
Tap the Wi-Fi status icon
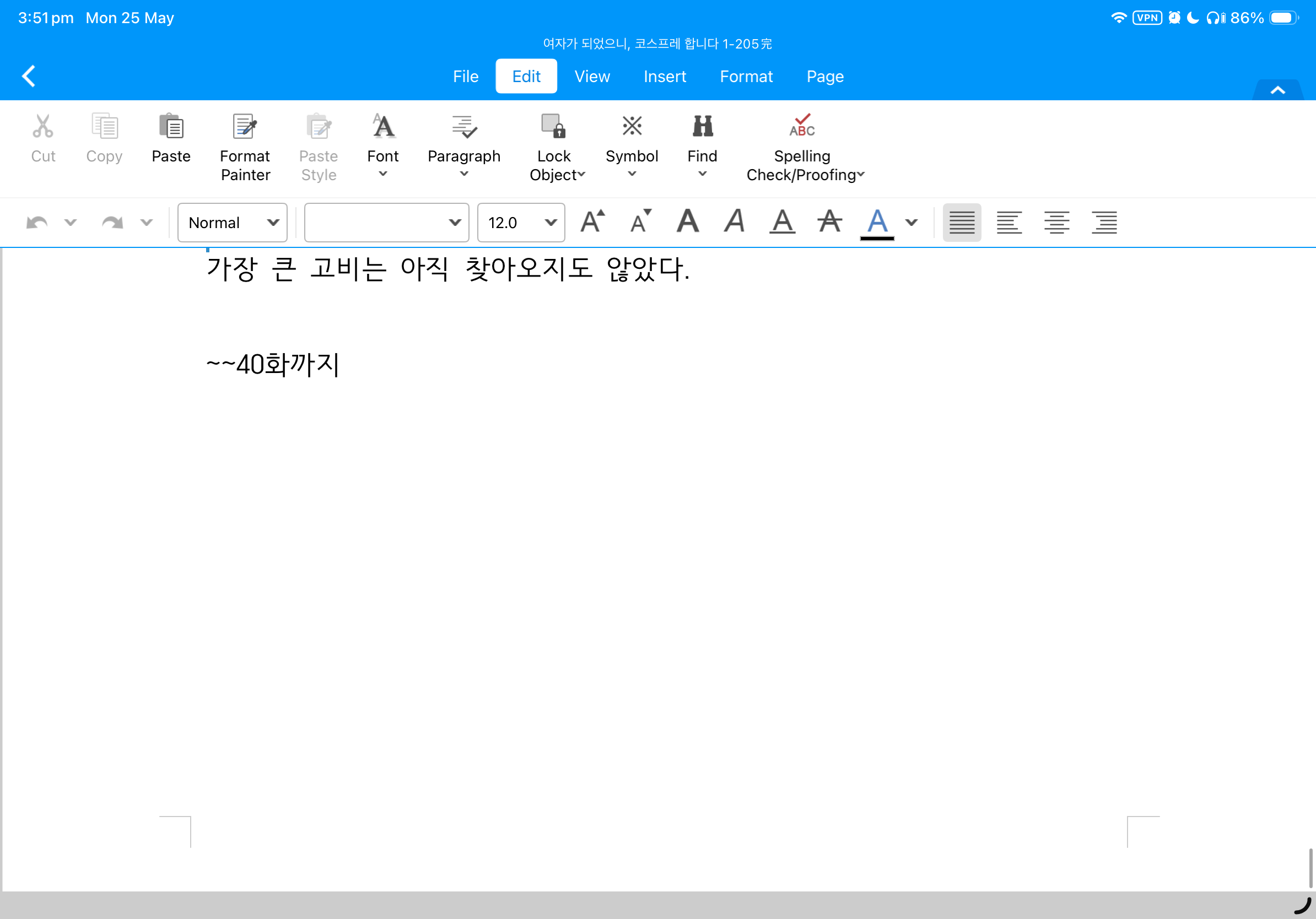1119,18
